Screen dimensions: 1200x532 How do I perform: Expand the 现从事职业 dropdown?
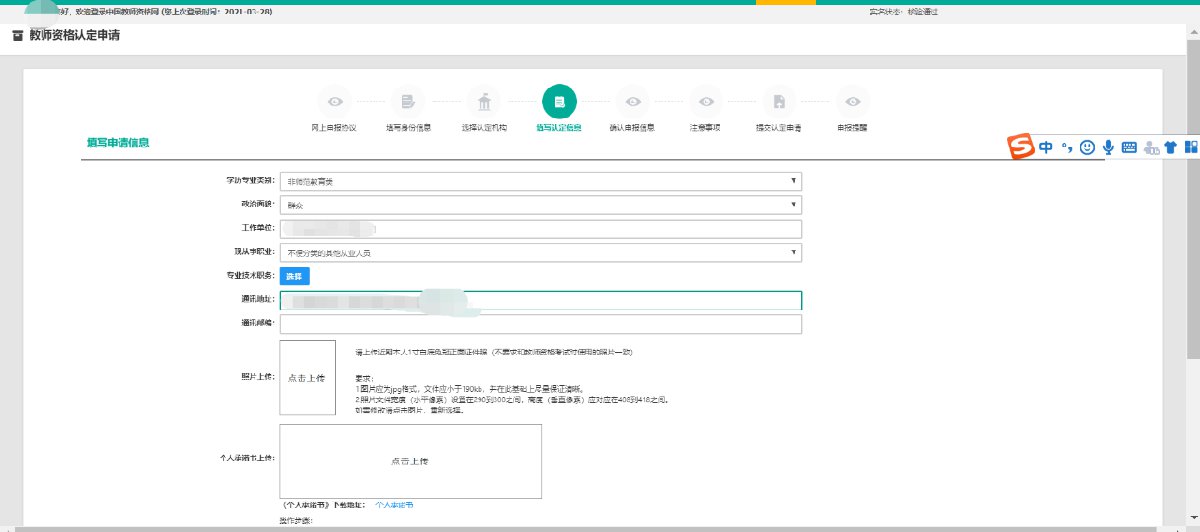pos(540,253)
